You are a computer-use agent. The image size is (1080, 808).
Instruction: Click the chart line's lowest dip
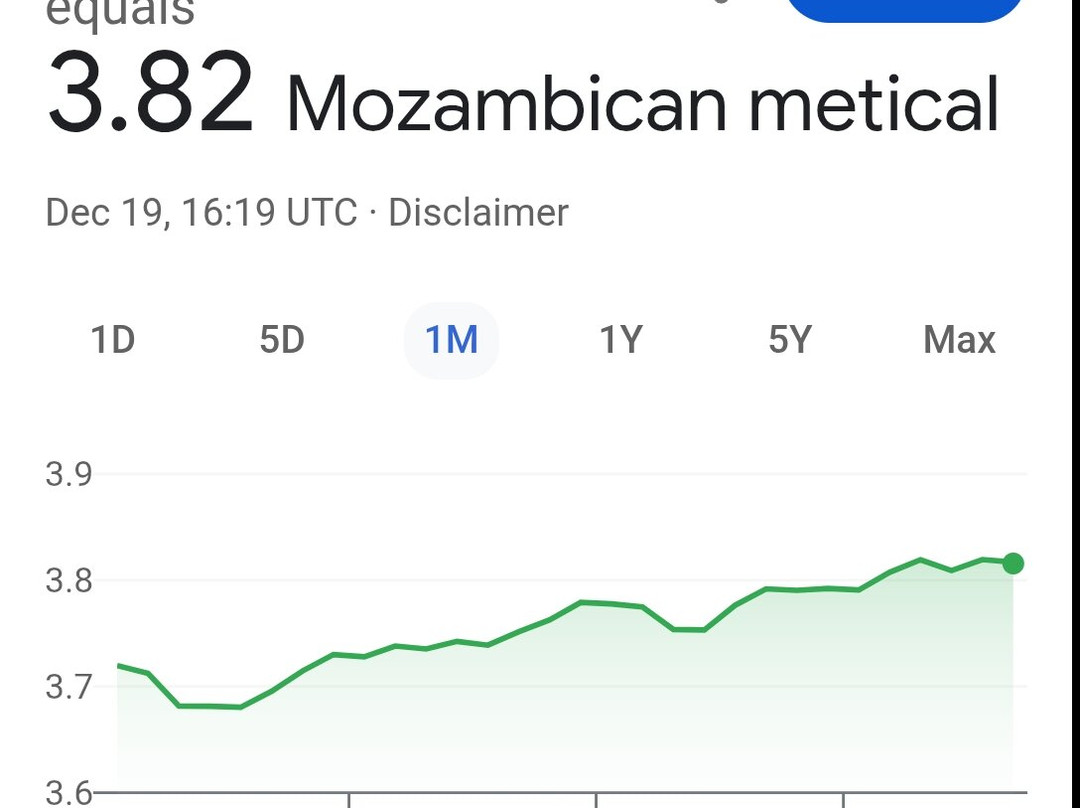(240, 707)
